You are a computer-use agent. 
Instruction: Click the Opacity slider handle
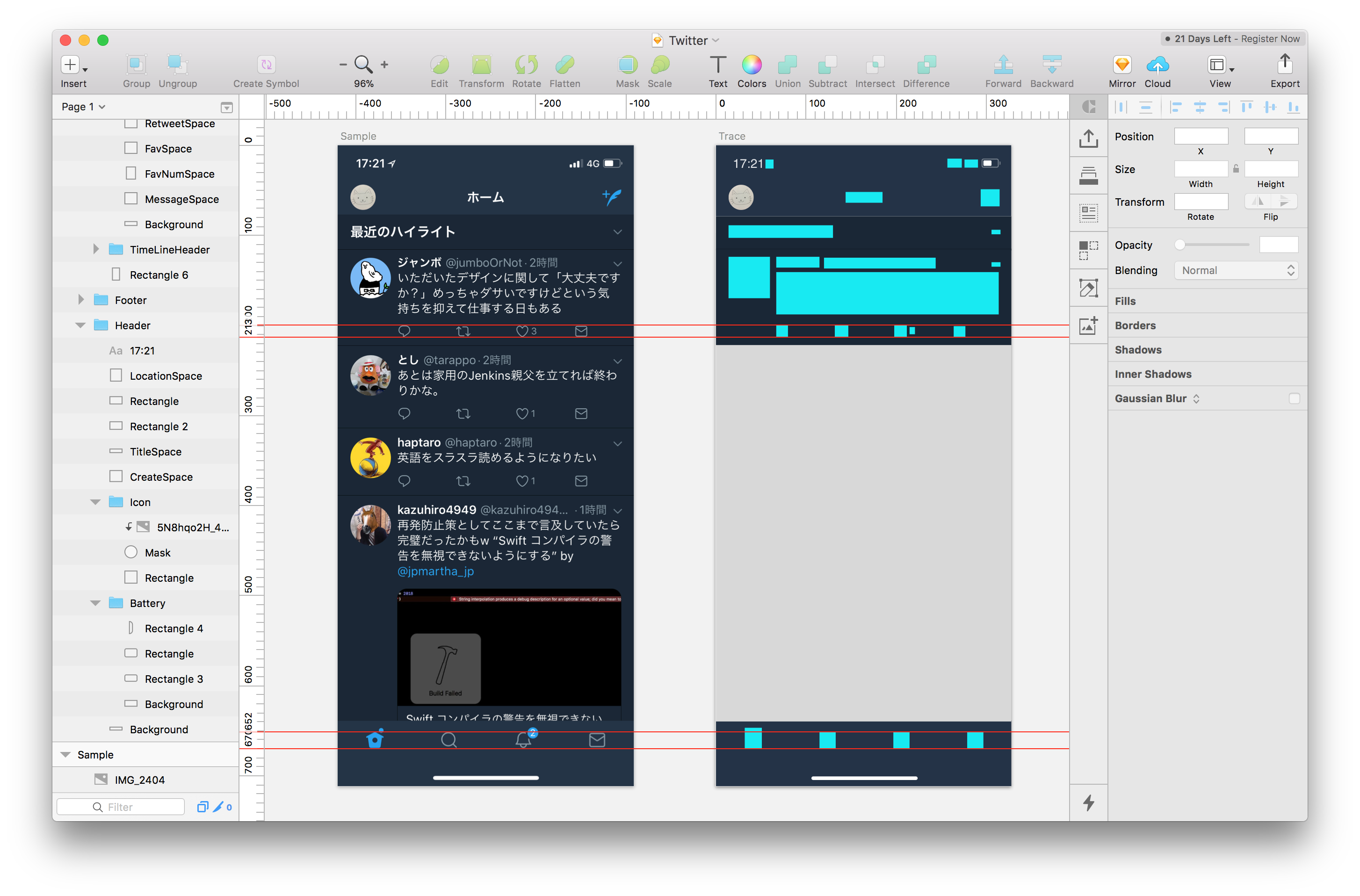point(1179,245)
